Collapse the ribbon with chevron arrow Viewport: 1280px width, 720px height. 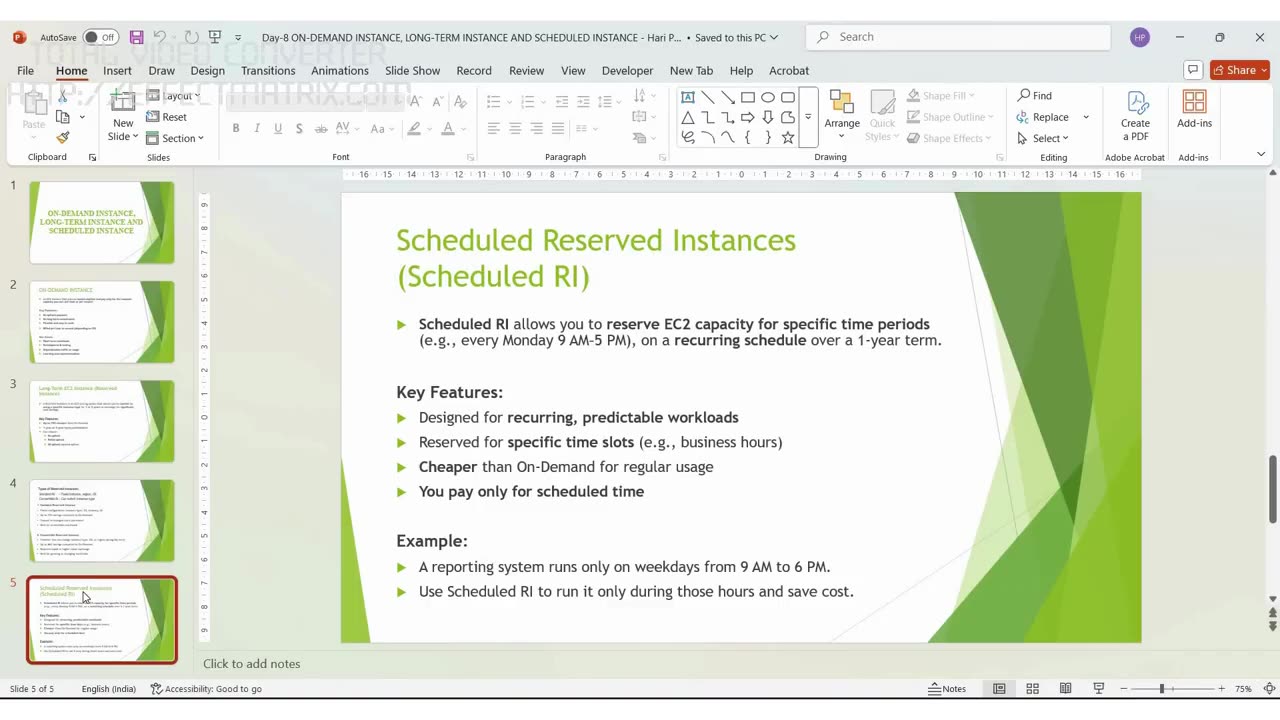click(1261, 154)
